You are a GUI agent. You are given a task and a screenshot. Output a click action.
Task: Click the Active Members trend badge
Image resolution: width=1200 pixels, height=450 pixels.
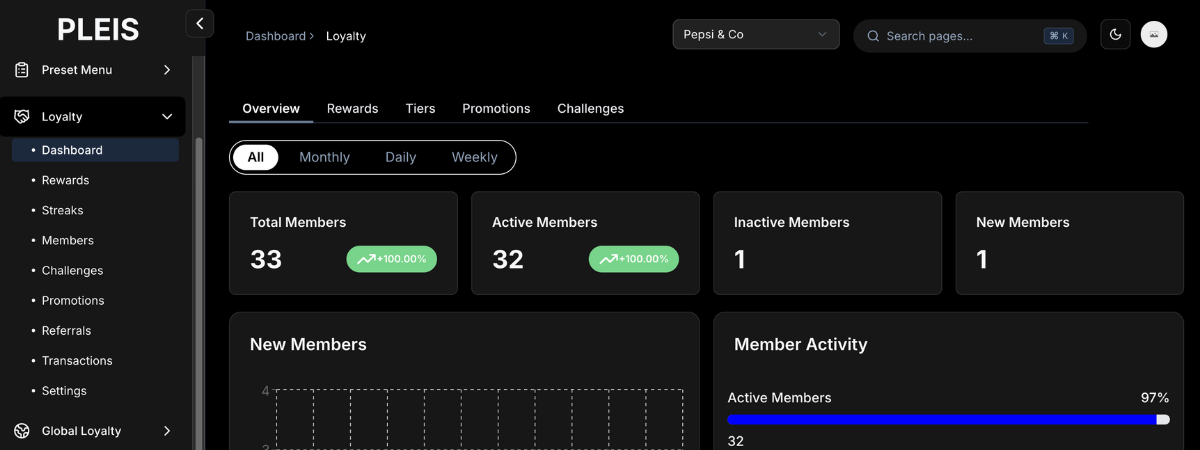(x=634, y=259)
